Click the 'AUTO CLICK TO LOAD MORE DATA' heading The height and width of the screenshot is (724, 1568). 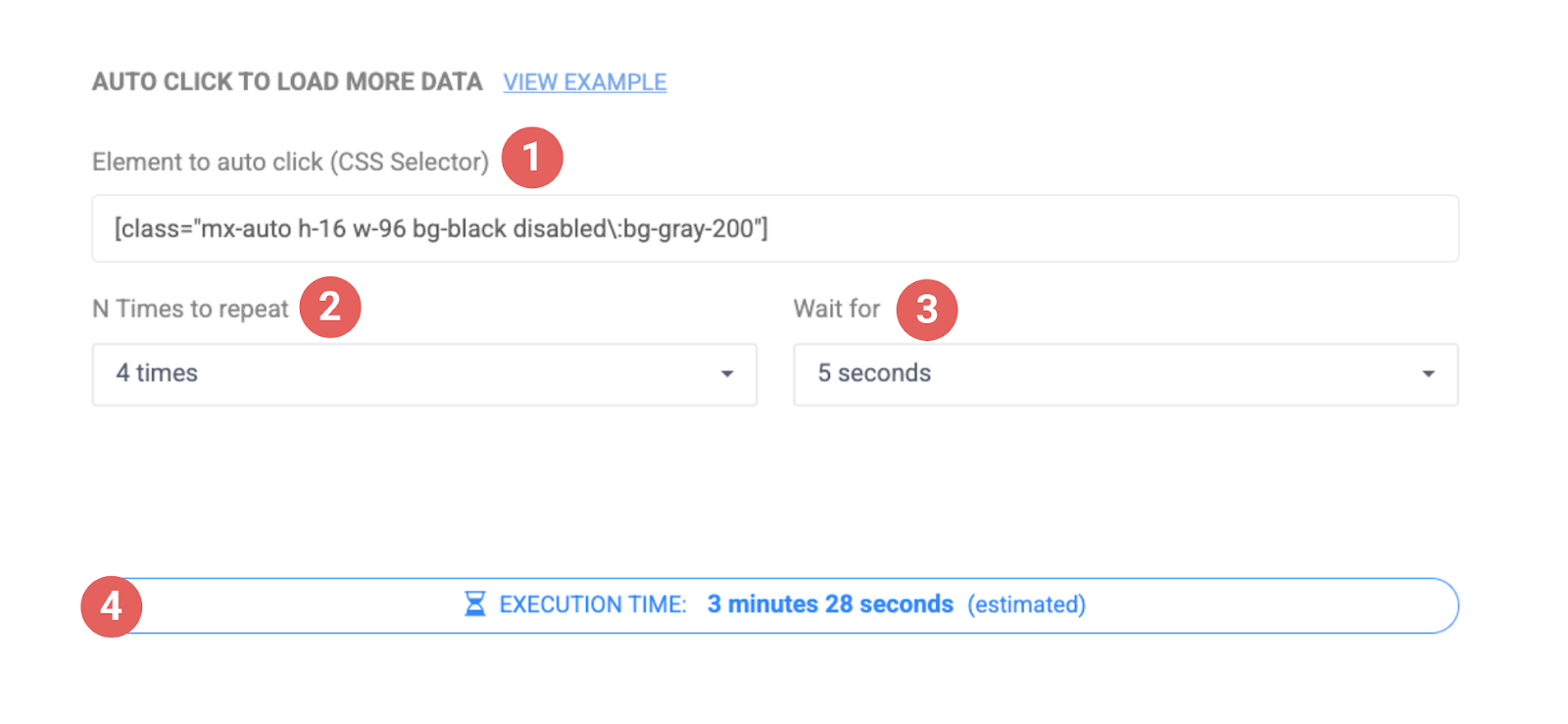(287, 82)
